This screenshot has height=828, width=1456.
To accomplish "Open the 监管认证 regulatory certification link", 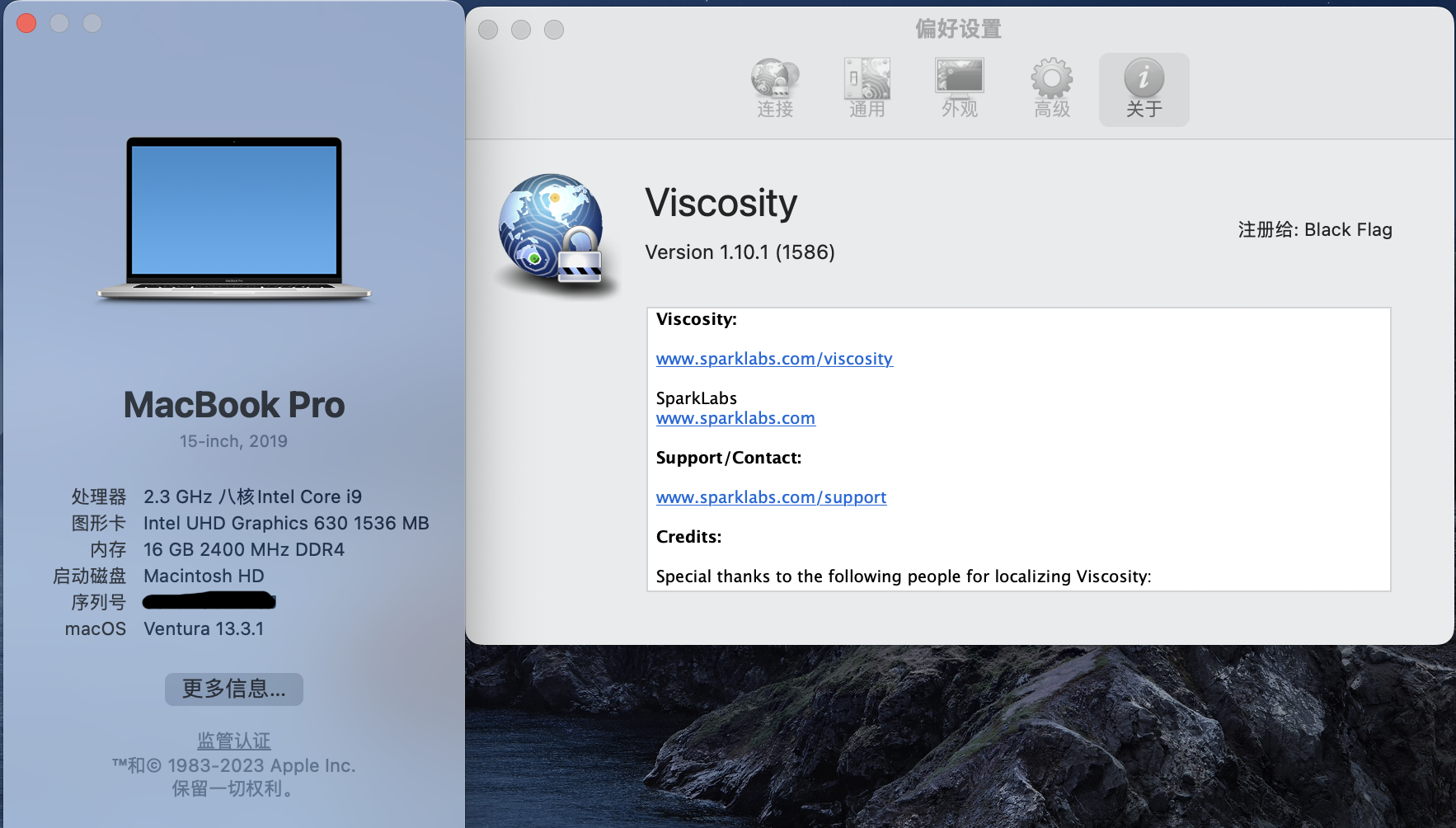I will 234,741.
